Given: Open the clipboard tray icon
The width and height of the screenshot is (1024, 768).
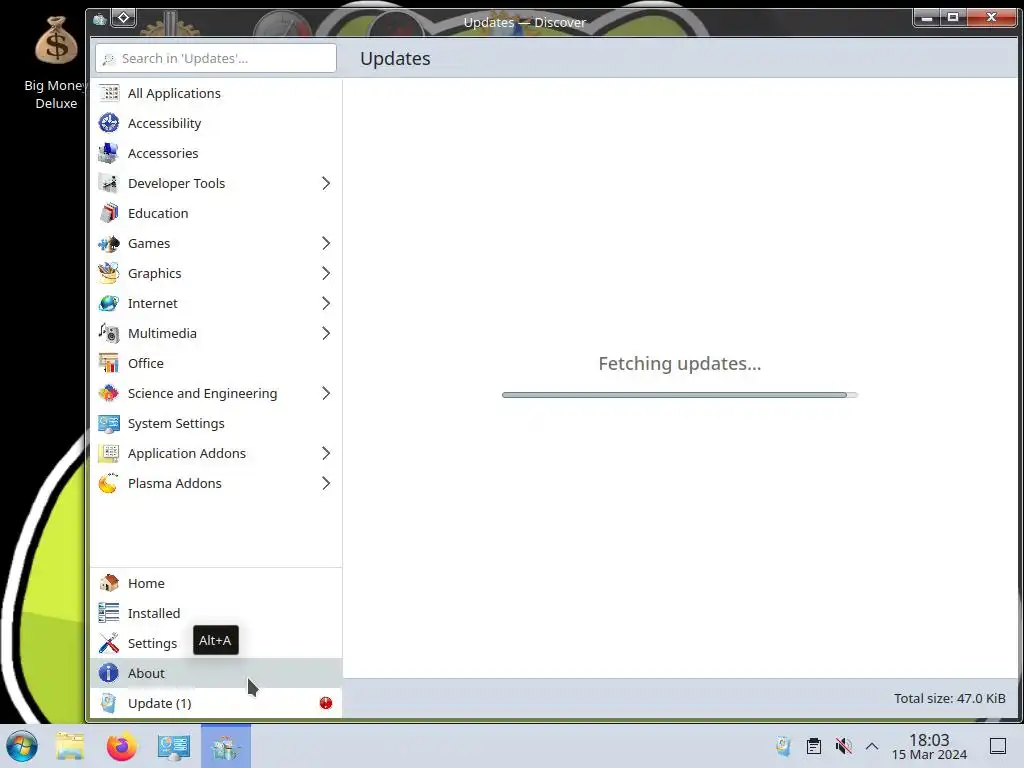Looking at the screenshot, I should (x=814, y=746).
